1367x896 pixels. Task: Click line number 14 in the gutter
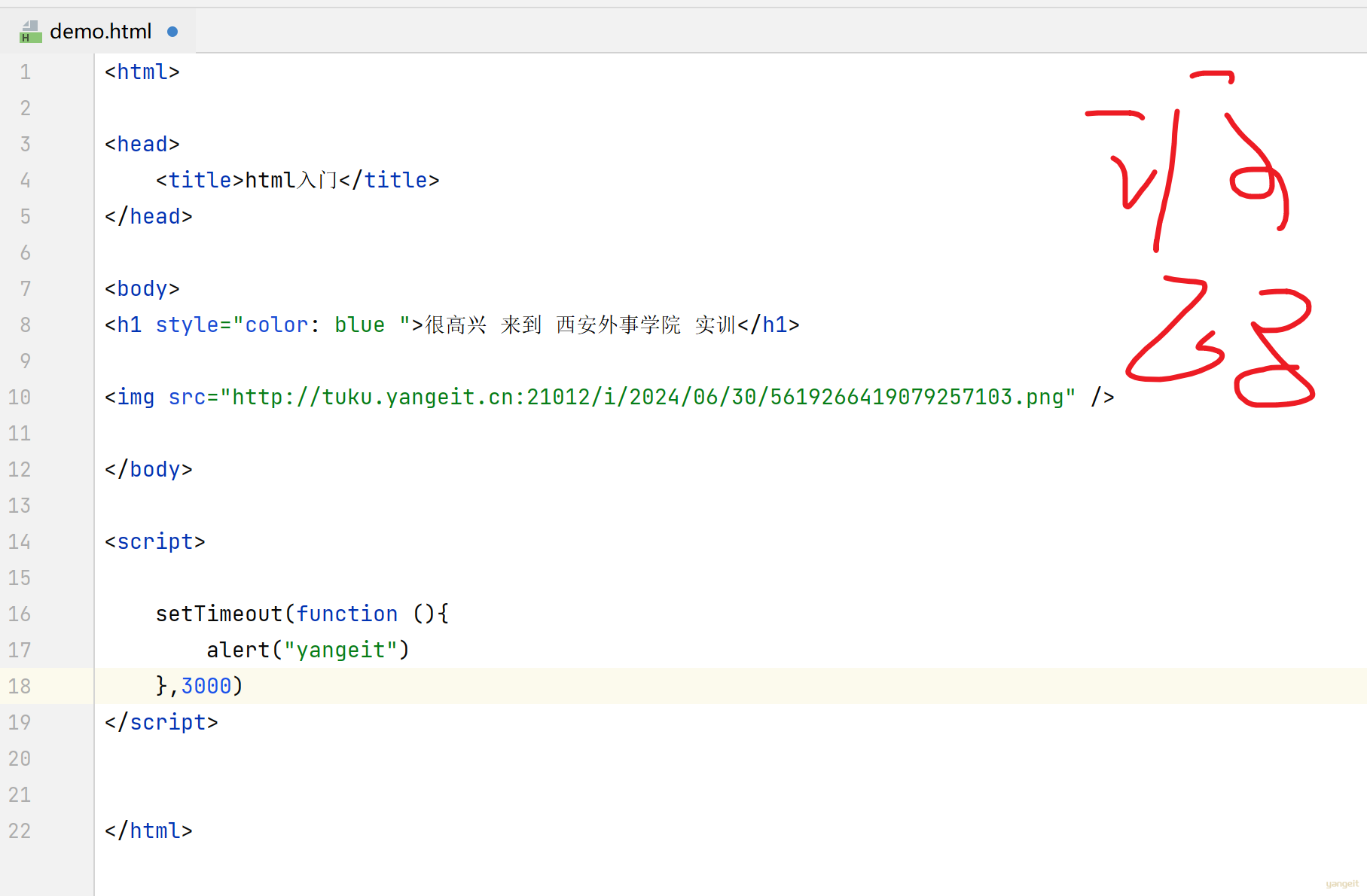tap(20, 542)
